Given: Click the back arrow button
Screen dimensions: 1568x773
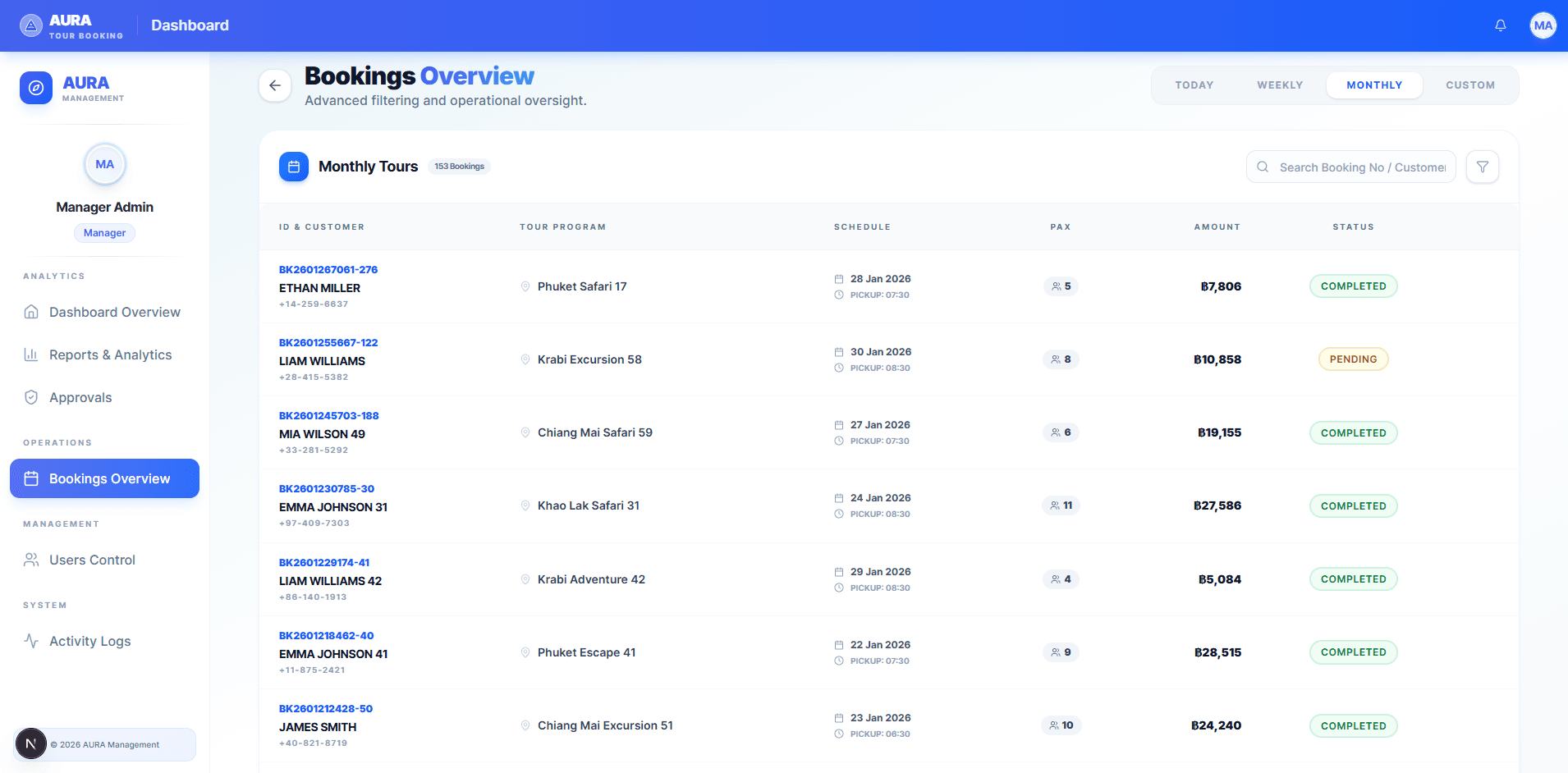Looking at the screenshot, I should coord(275,85).
